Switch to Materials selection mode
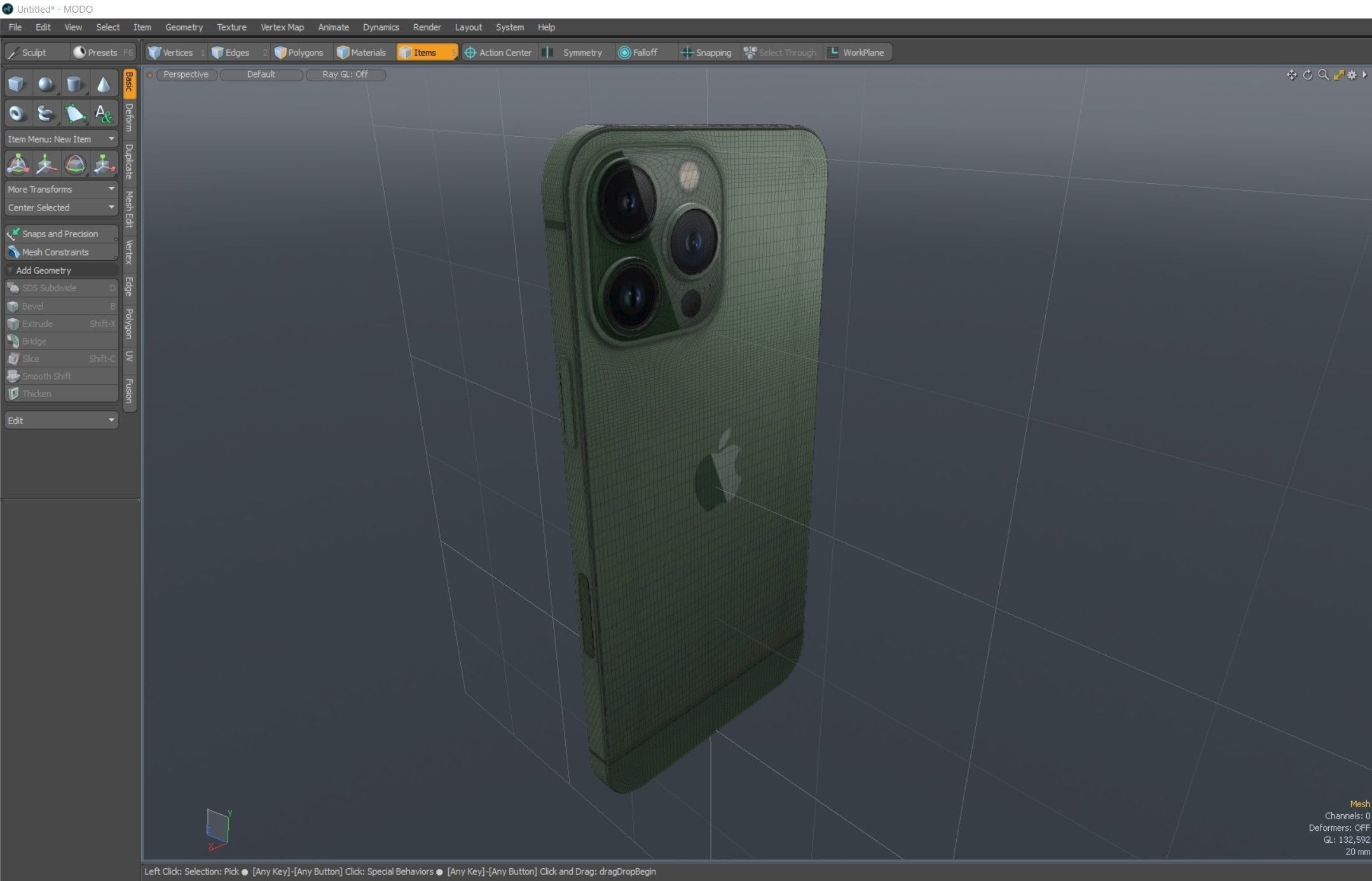The height and width of the screenshot is (881, 1372). pos(363,52)
